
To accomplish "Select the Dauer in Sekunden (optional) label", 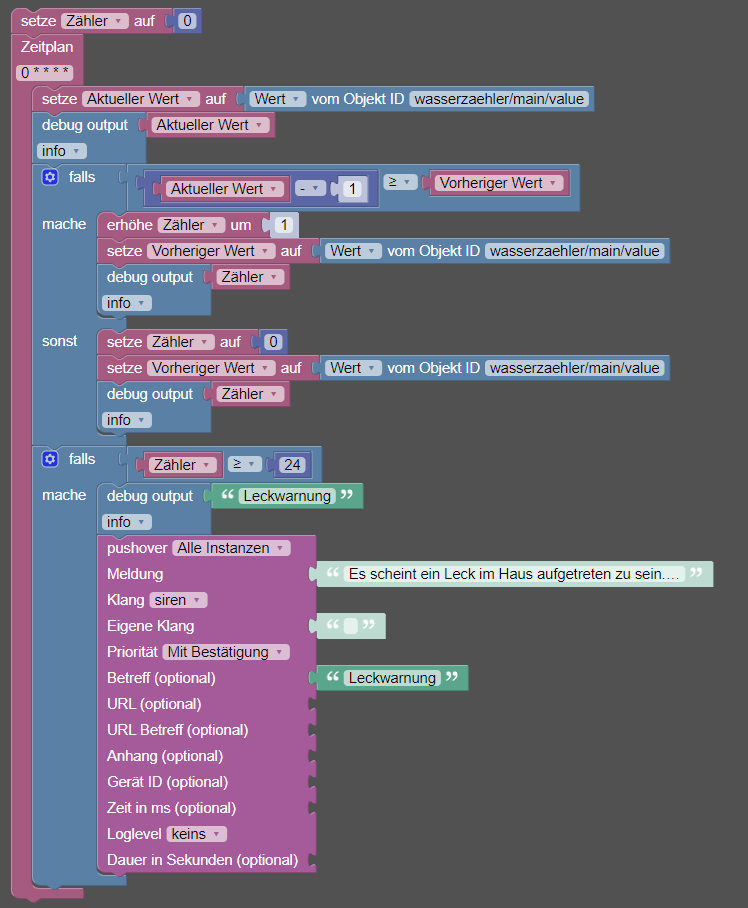I will coord(203,860).
